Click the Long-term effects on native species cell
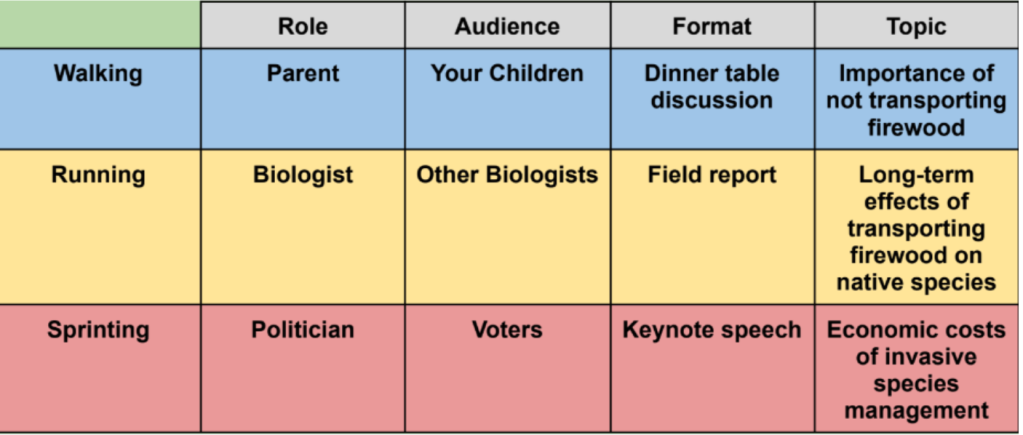 point(916,228)
